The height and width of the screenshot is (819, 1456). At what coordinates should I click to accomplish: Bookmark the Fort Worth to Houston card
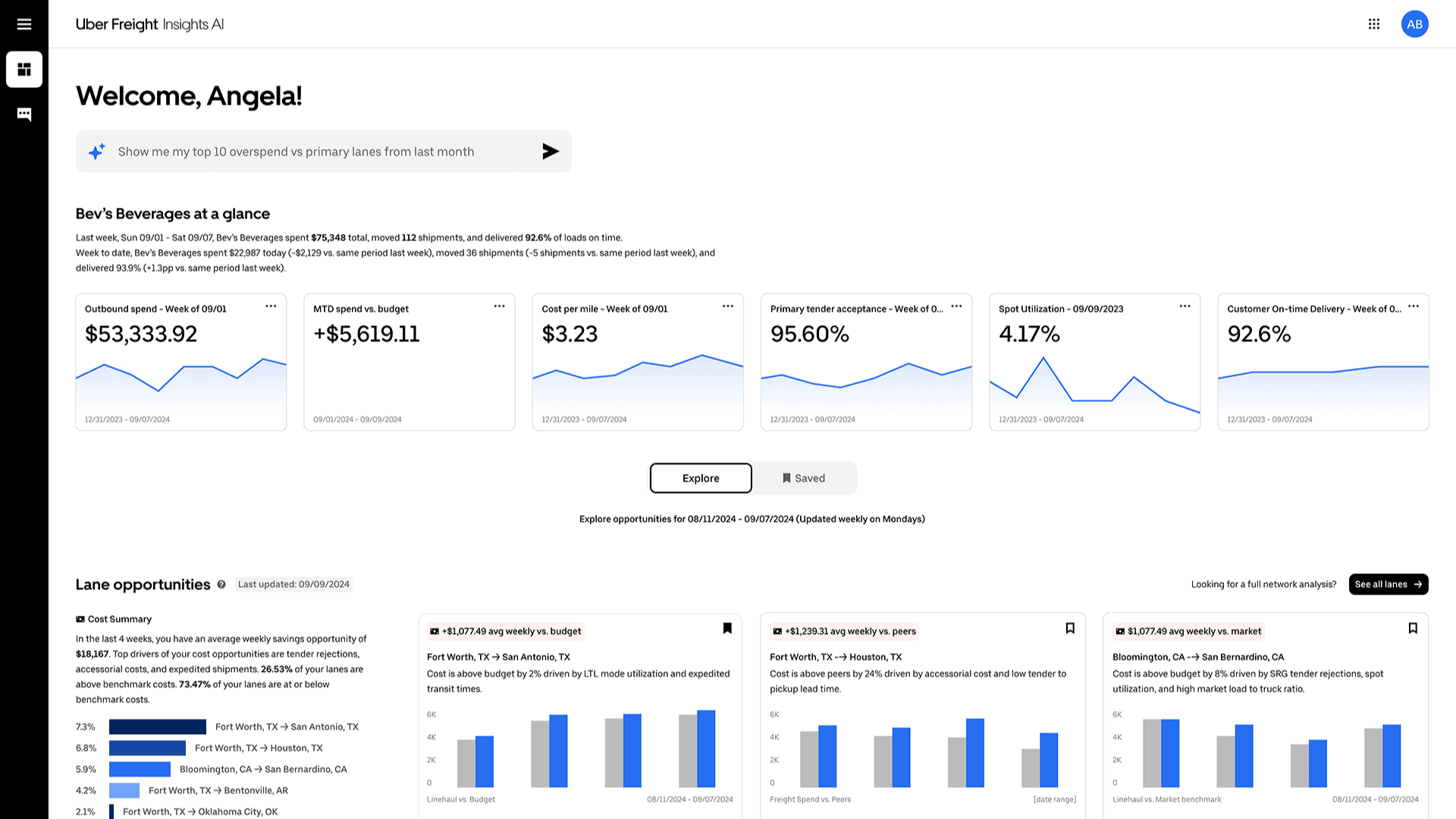[x=1070, y=628]
